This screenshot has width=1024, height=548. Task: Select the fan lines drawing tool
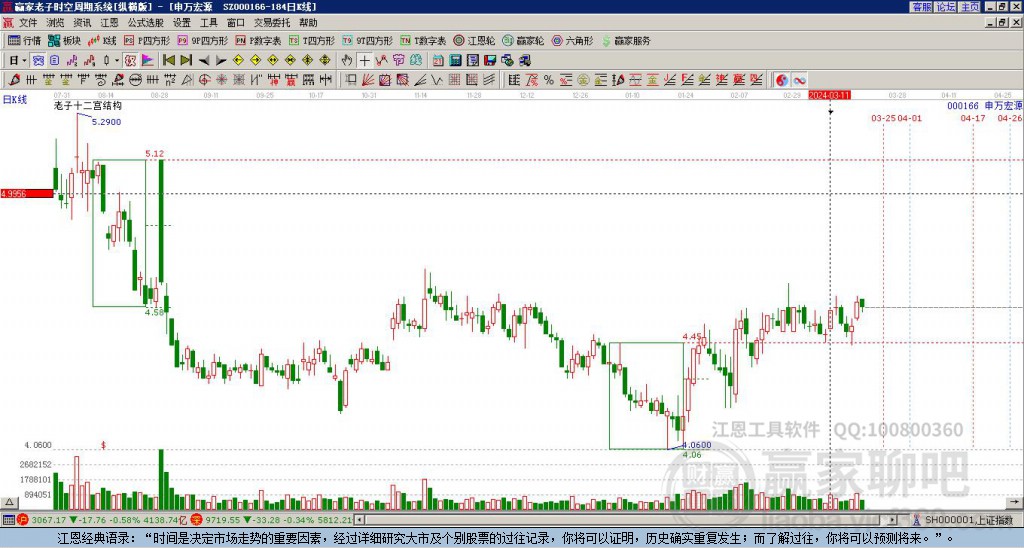click(368, 80)
